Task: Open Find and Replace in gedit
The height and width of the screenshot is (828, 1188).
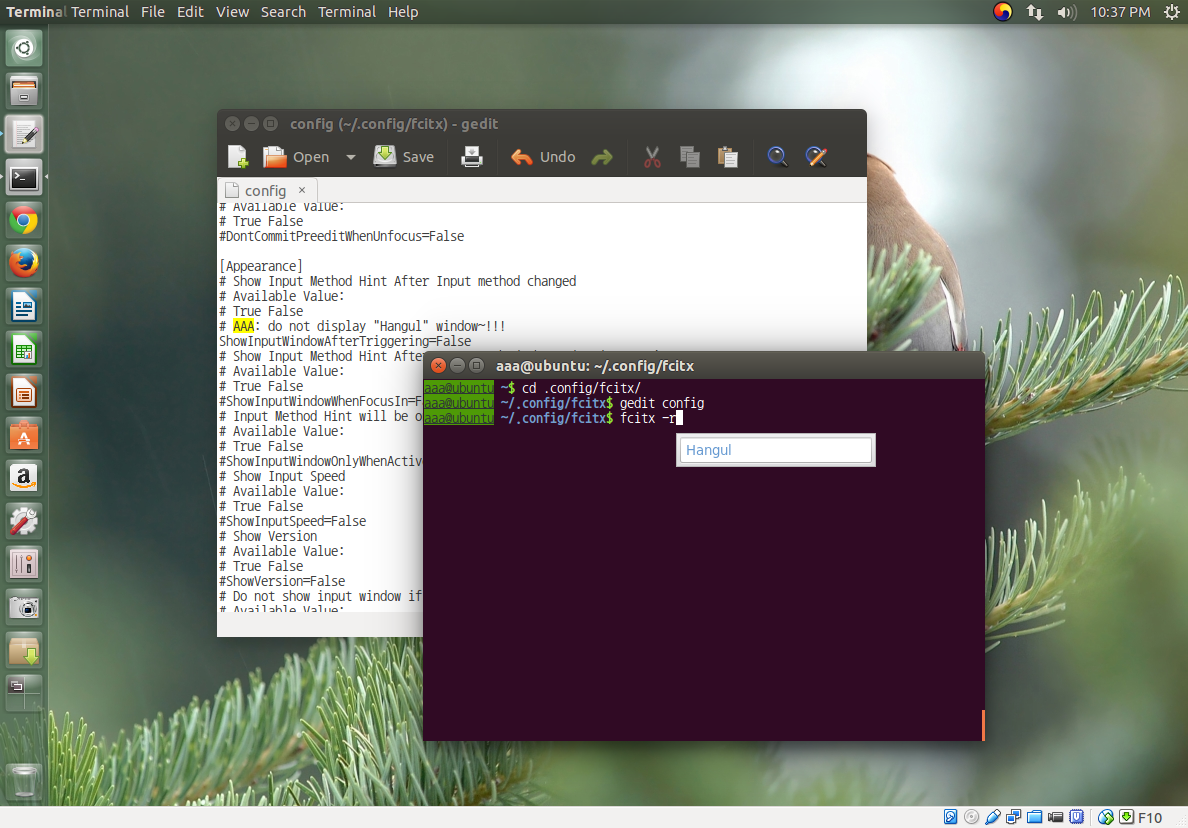Action: click(816, 157)
